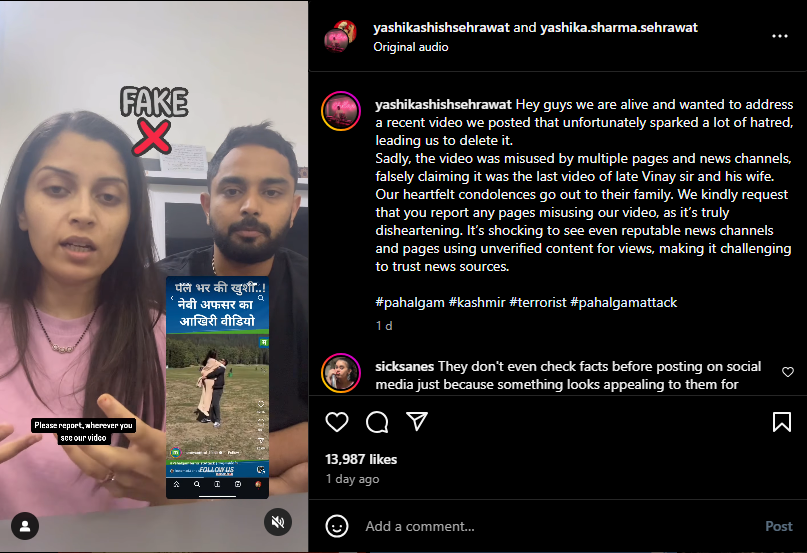Show tagged people on video

(25, 526)
